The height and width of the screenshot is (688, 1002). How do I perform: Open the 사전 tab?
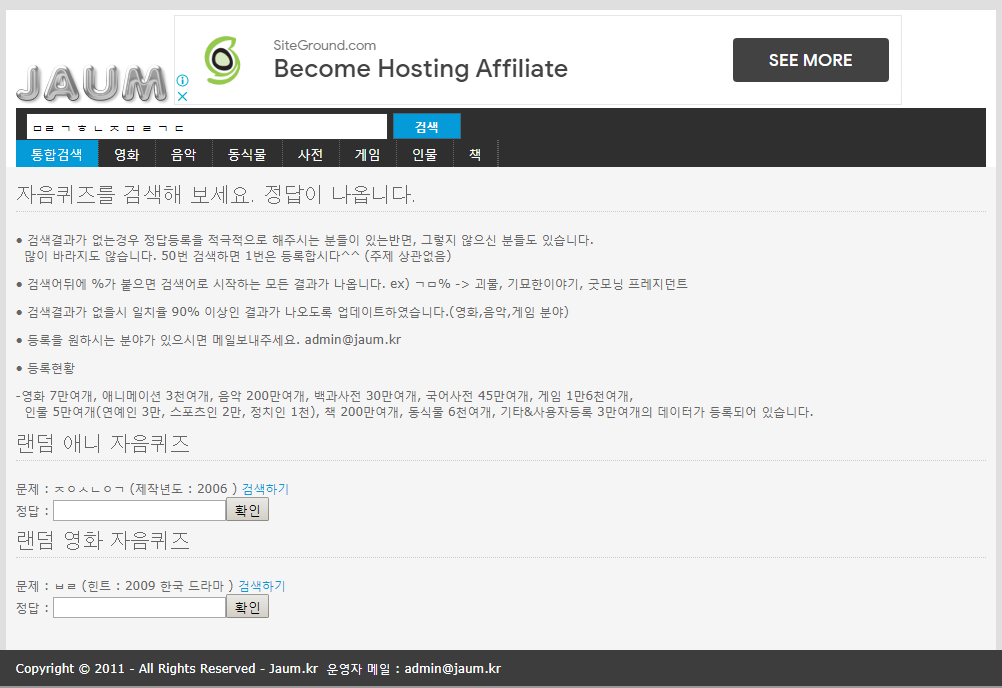[x=311, y=154]
